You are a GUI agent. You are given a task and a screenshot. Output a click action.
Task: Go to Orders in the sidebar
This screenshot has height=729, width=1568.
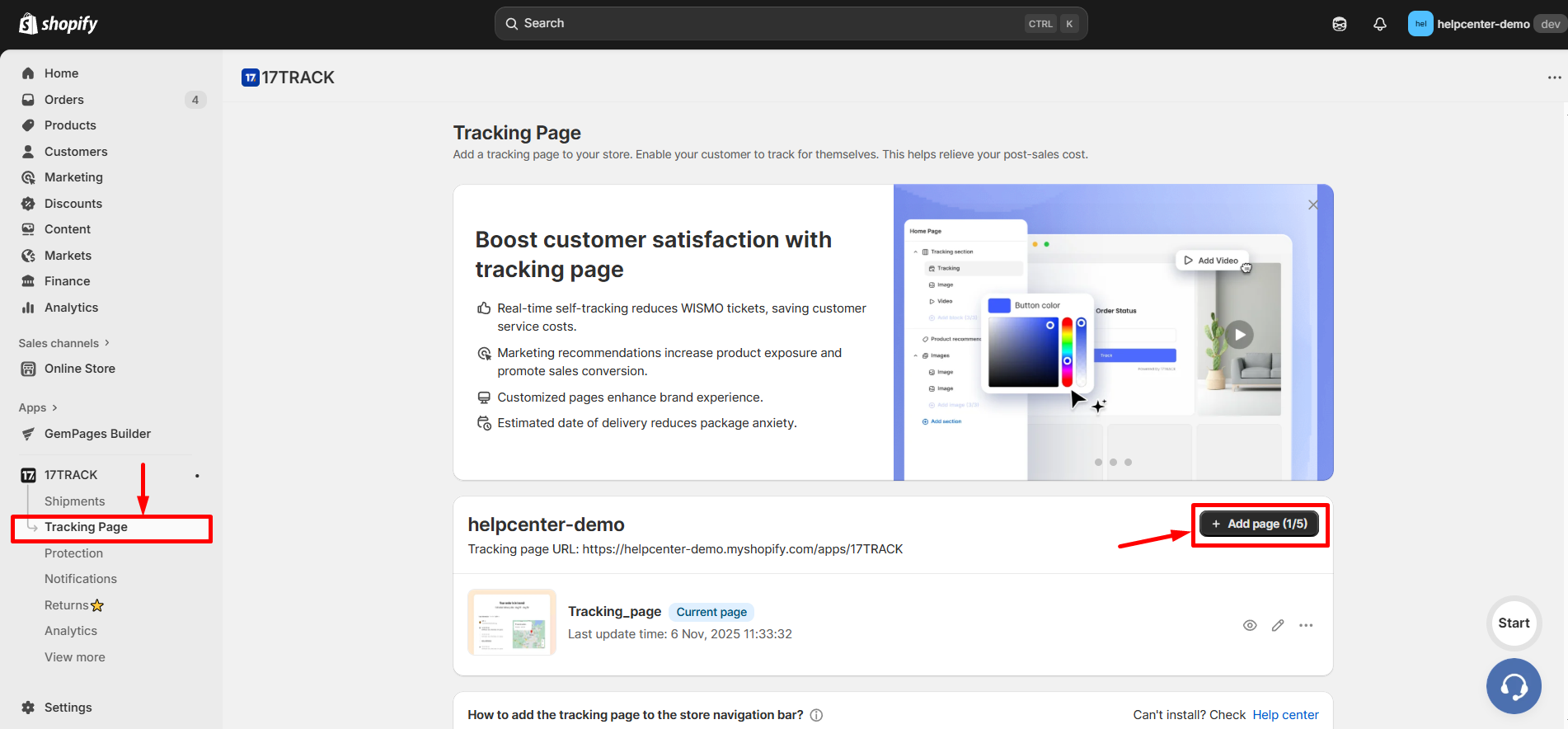[x=64, y=100]
